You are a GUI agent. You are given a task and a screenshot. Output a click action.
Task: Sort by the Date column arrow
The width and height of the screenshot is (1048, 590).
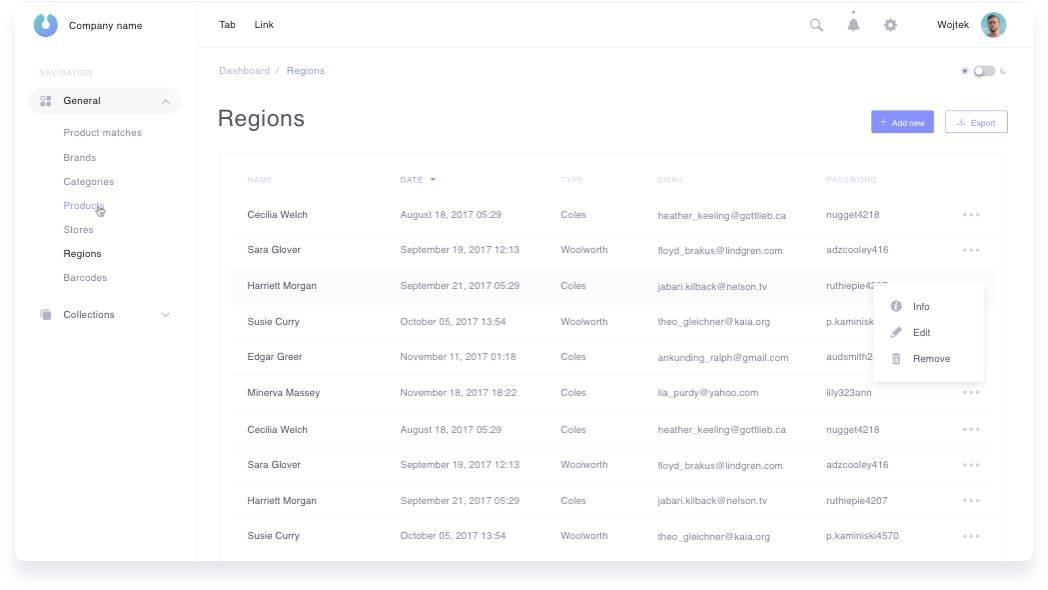point(433,180)
